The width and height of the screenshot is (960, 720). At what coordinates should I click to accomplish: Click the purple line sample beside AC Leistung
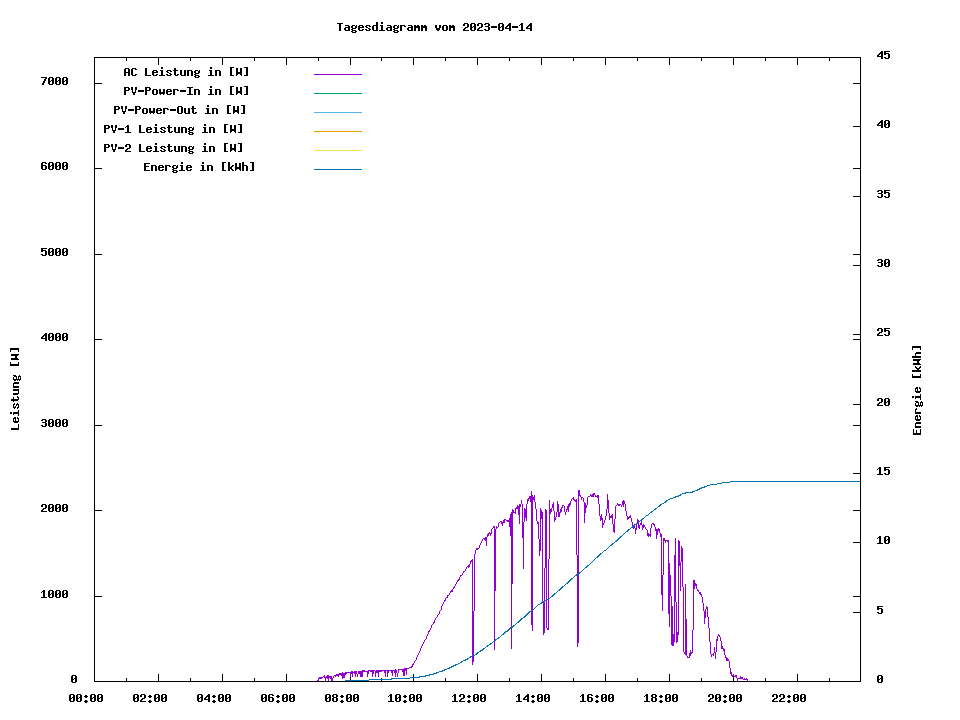pos(337,74)
